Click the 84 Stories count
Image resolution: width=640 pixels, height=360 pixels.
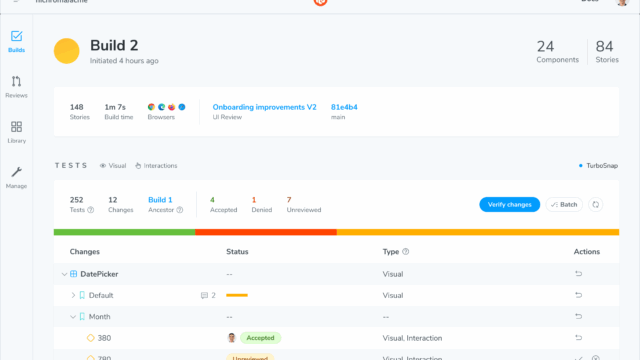607,51
